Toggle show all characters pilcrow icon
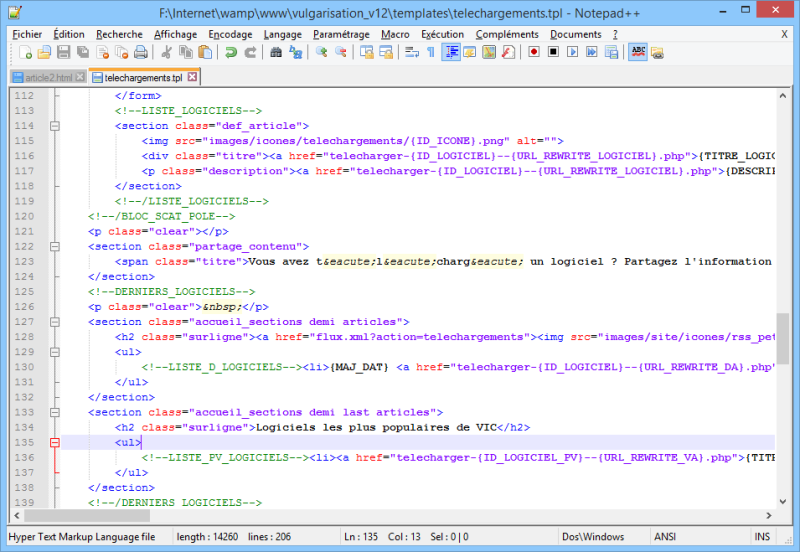Image resolution: width=800 pixels, height=552 pixels. tap(431, 52)
